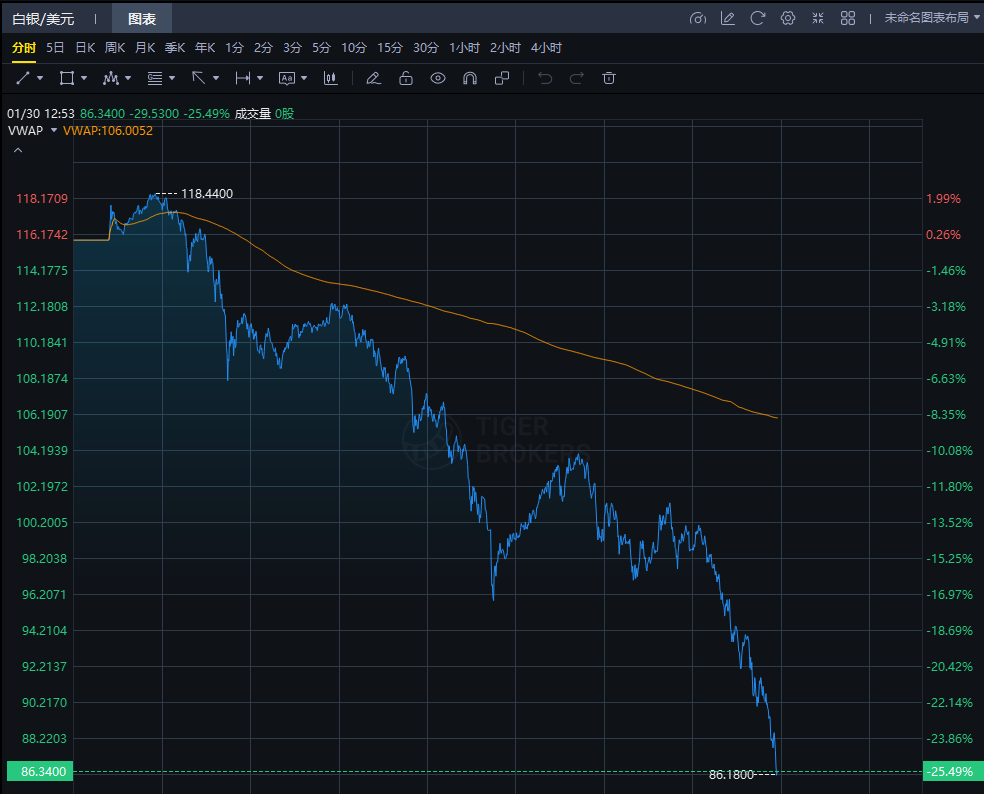Click the multi-chart grid layout icon
984x794 pixels.
point(848,18)
